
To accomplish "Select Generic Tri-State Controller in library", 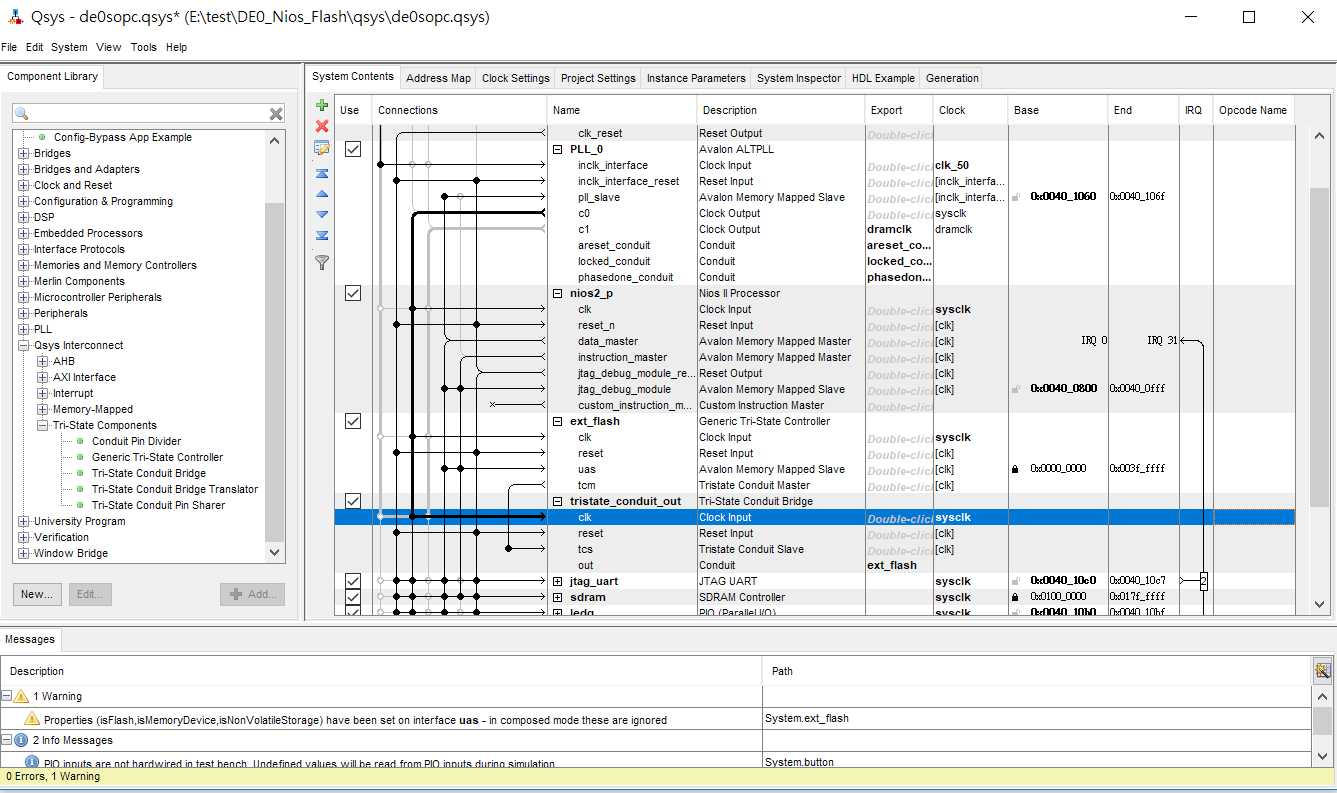I will coord(157,457).
